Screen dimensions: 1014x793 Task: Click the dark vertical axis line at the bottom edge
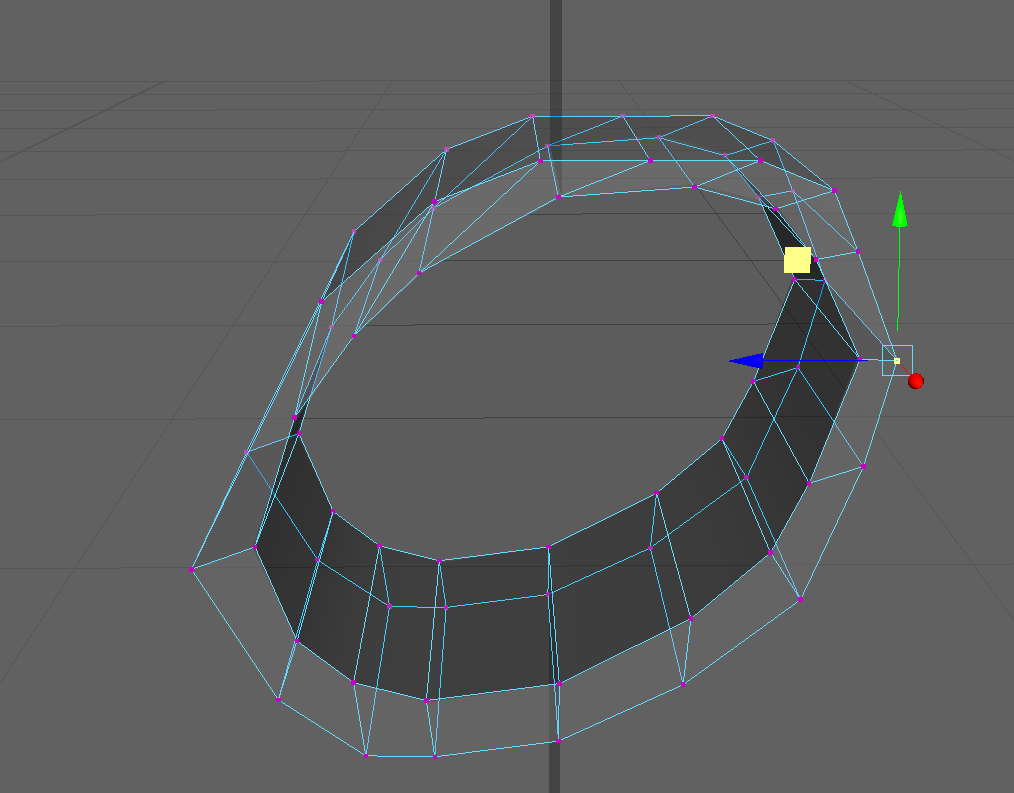[555, 775]
